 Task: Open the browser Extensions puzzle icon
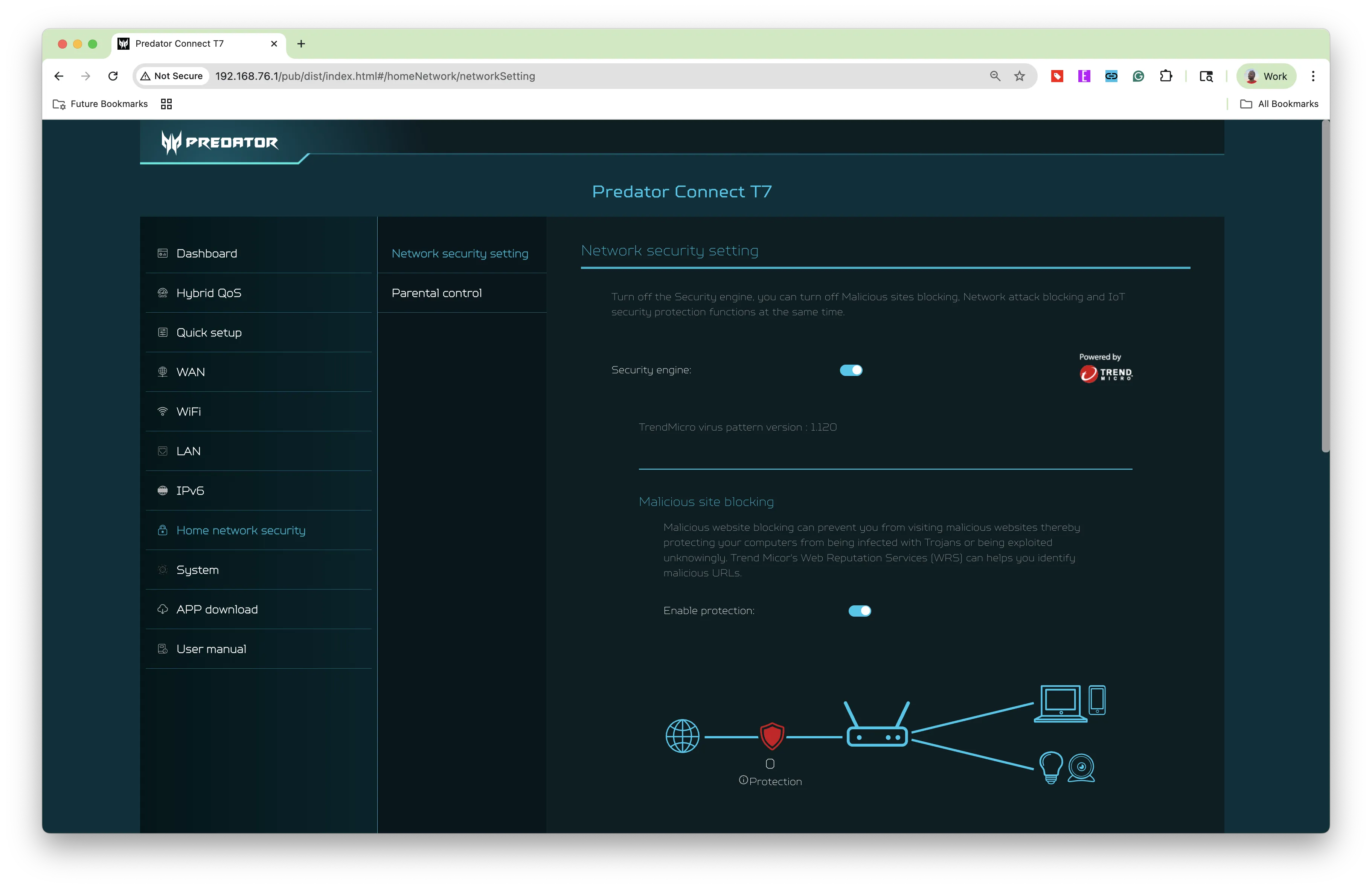pos(1166,76)
